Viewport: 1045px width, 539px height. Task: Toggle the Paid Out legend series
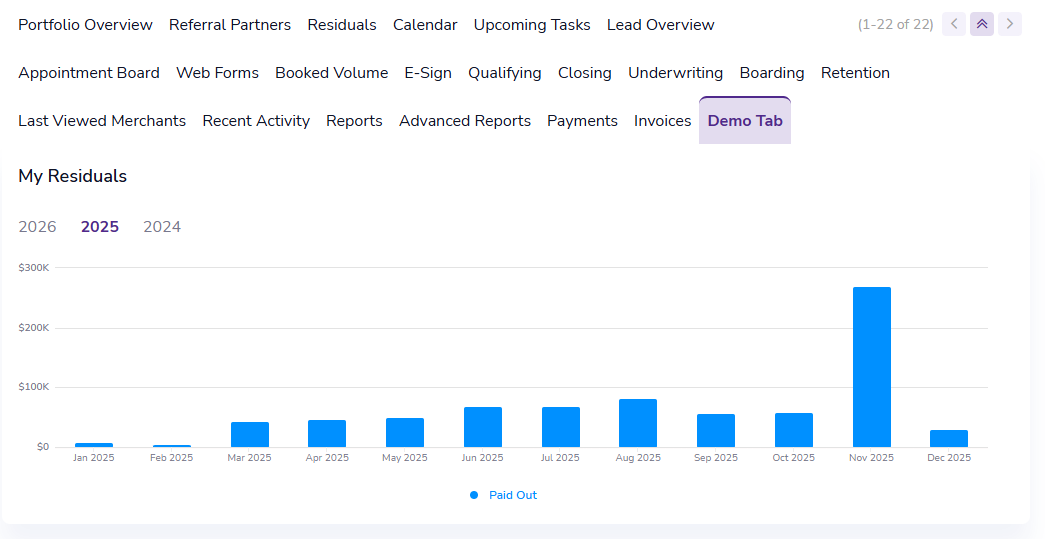[512, 495]
